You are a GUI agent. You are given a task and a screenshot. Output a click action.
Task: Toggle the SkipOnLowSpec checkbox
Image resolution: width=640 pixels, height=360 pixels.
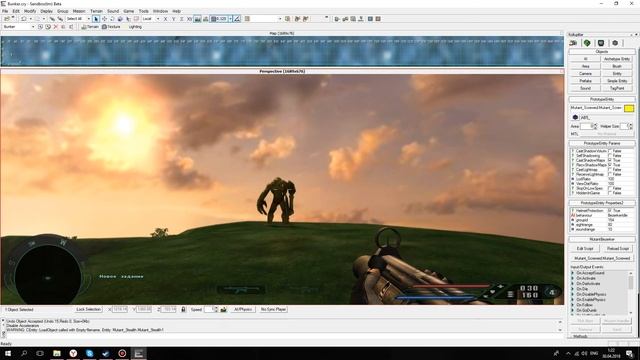[x=610, y=188]
